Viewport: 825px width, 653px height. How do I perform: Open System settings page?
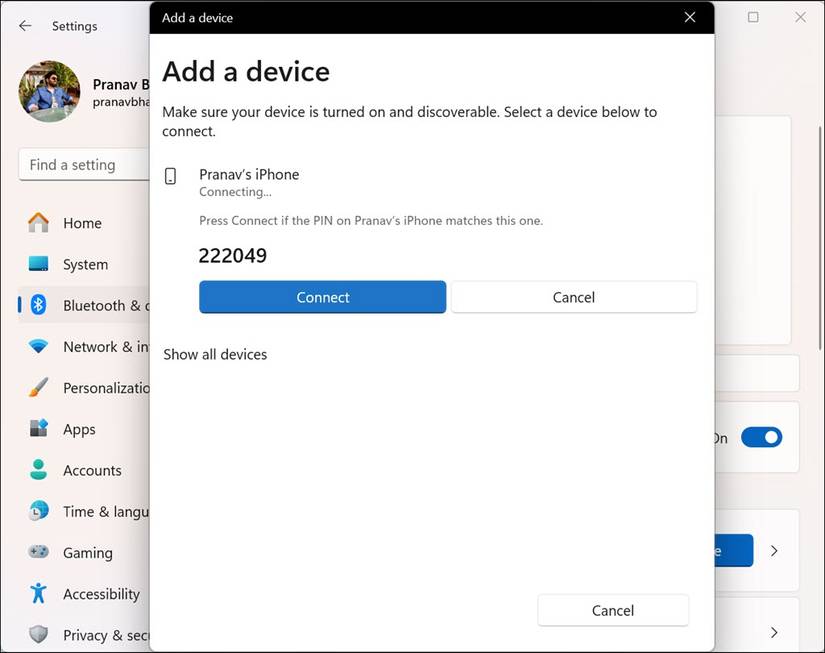pos(84,264)
